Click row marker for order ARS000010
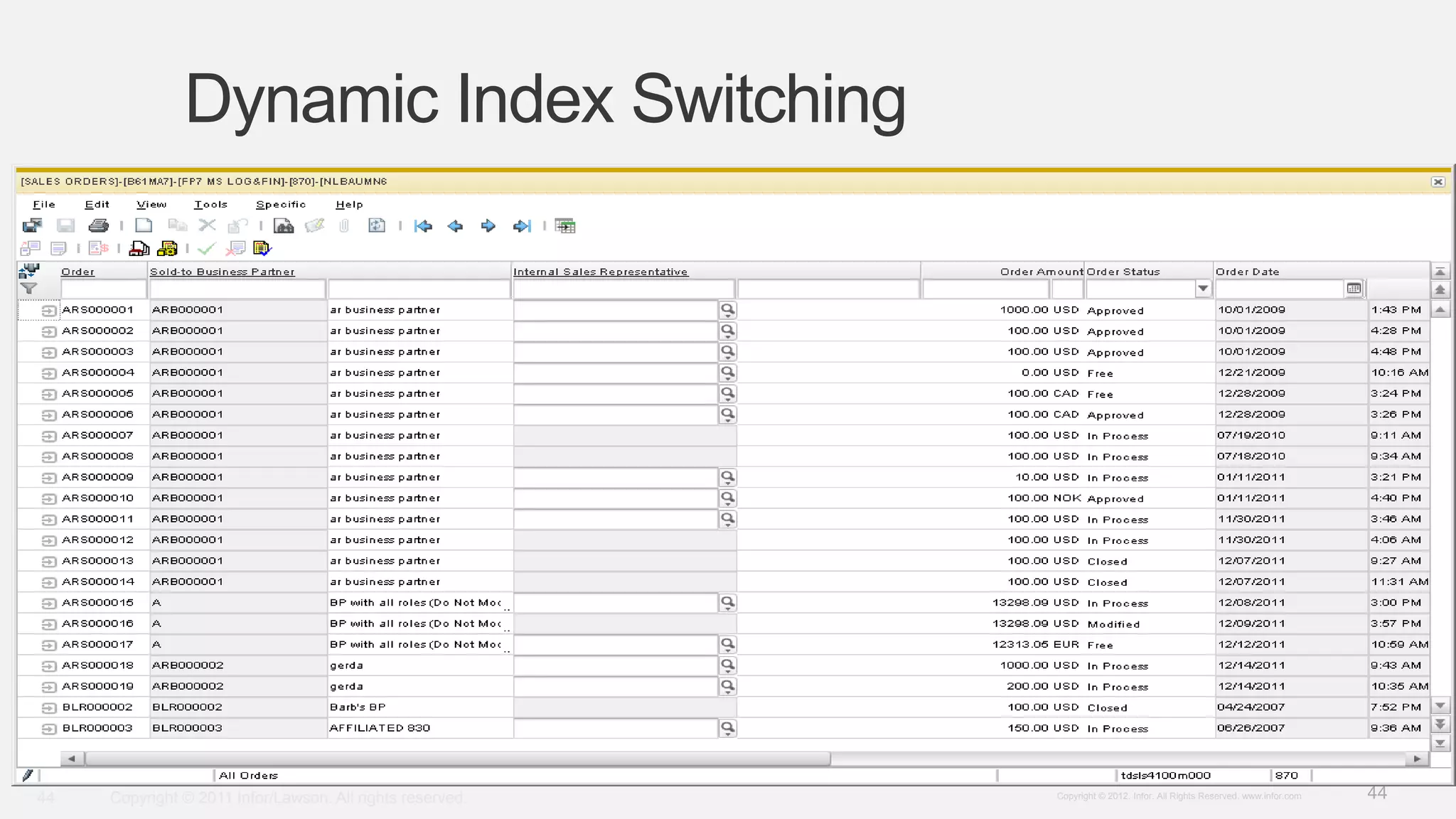The height and width of the screenshot is (819, 1456). point(48,499)
